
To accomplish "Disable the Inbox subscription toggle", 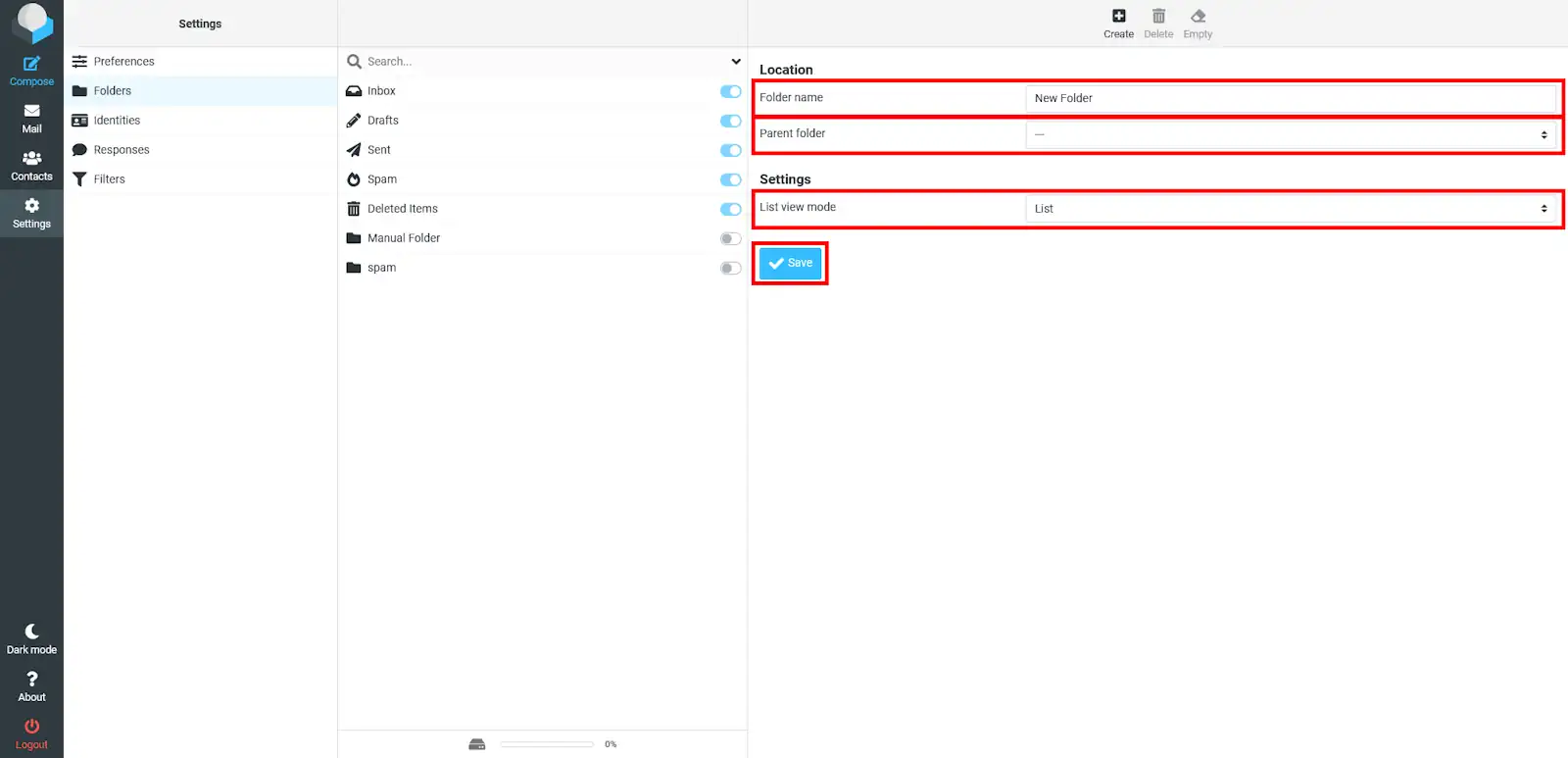I will tap(730, 91).
